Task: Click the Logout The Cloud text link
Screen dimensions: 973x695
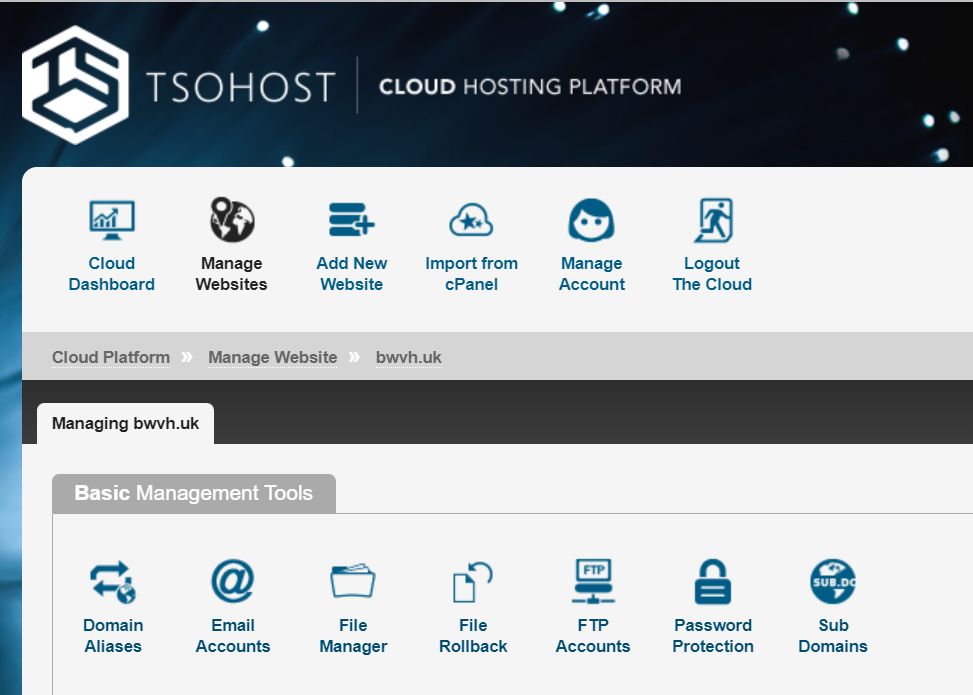Action: pyautogui.click(x=712, y=274)
